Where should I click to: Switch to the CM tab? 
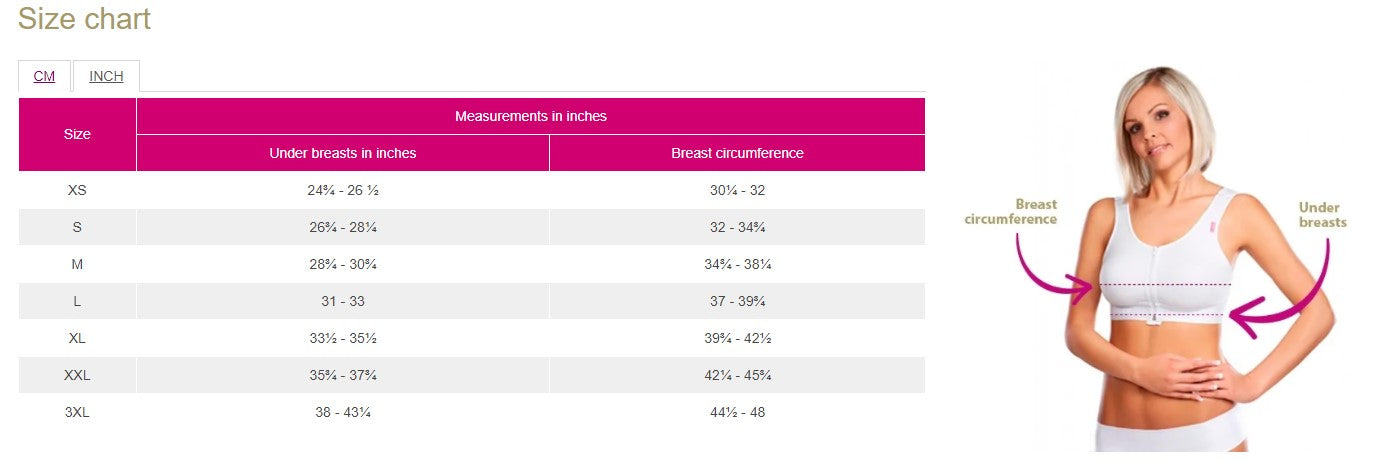44,76
